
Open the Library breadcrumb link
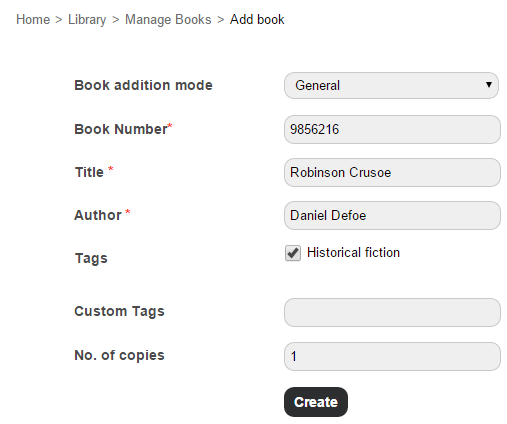[x=87, y=19]
